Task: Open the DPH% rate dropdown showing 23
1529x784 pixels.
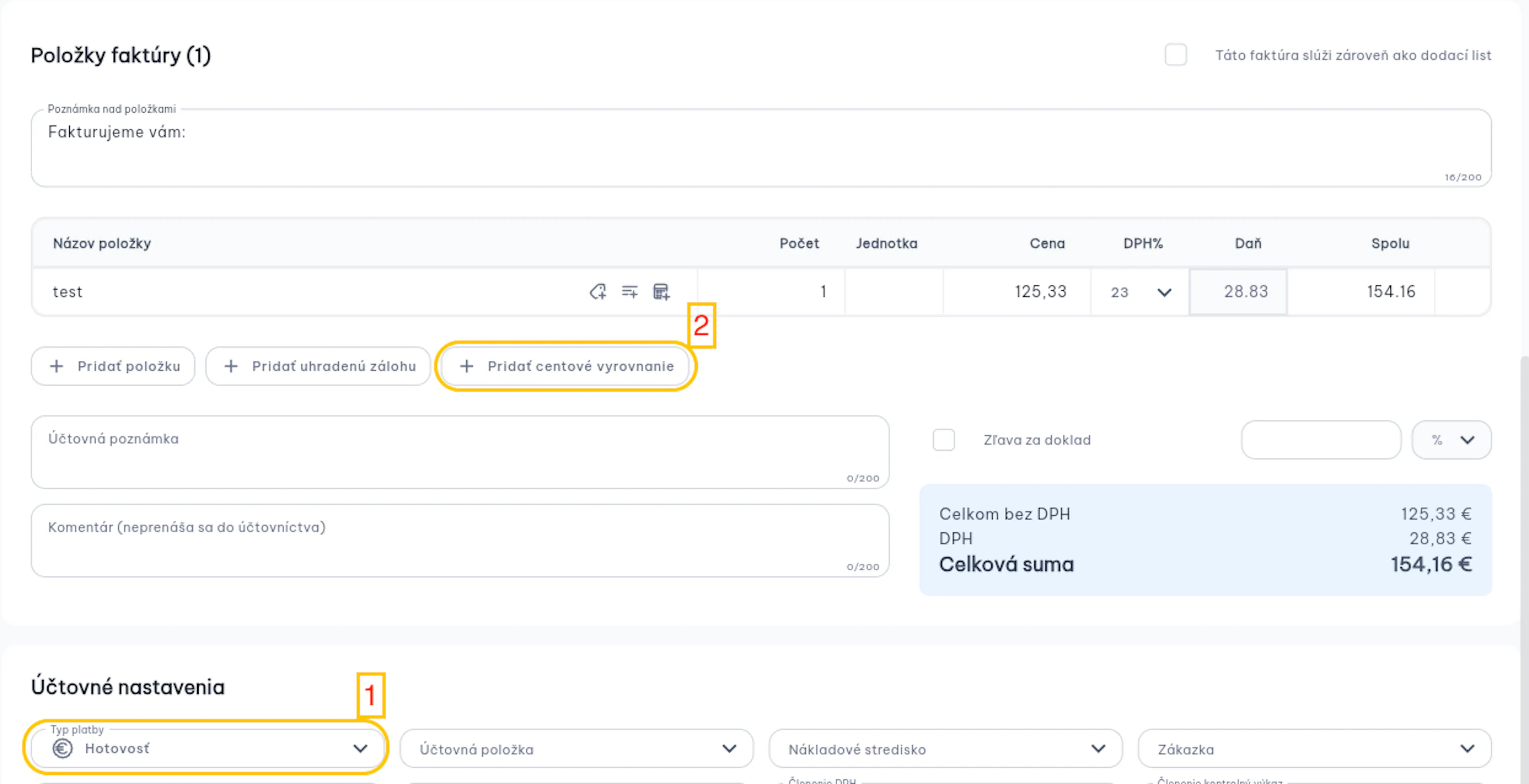Action: [1140, 292]
